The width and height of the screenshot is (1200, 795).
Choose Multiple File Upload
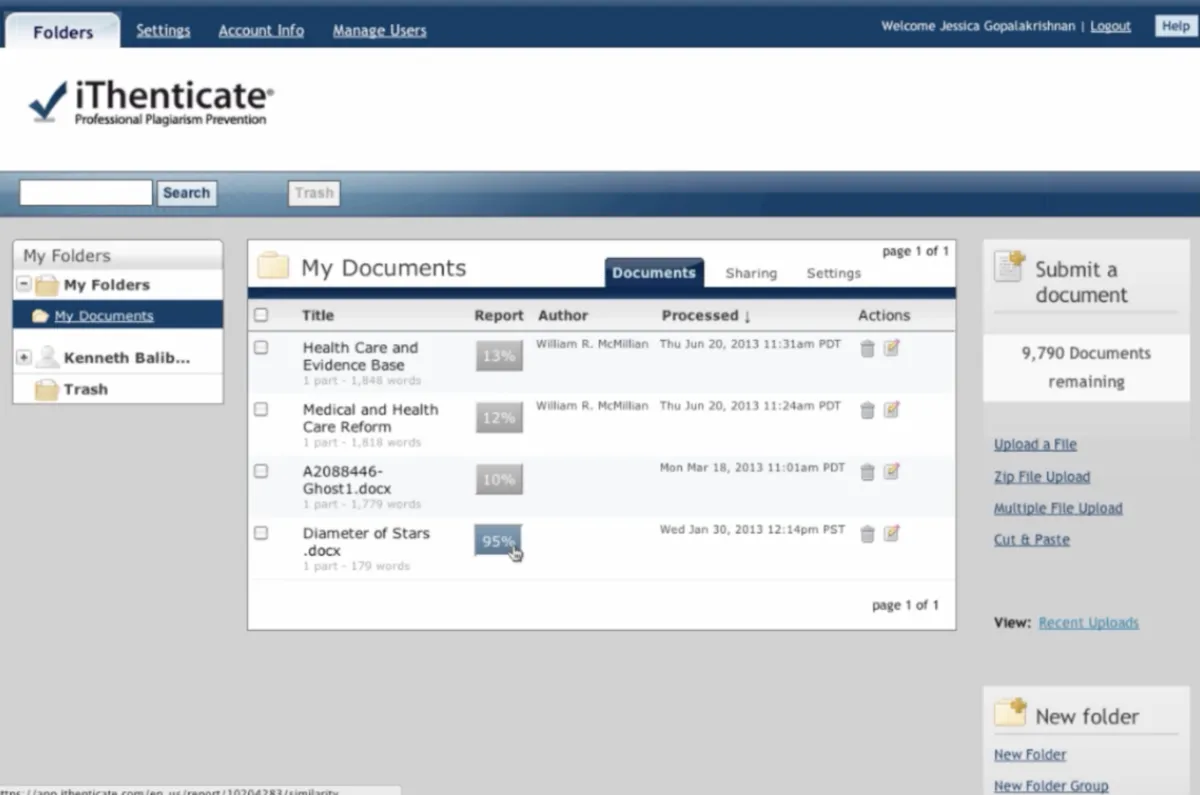click(1058, 508)
